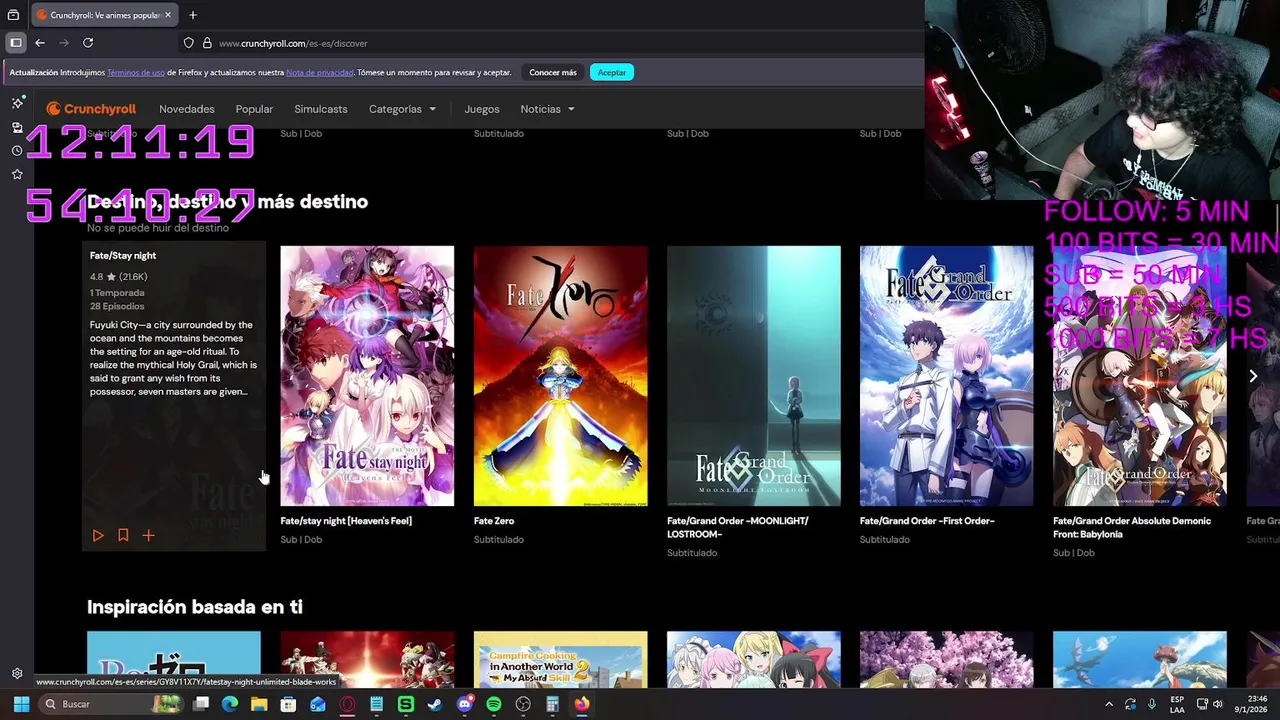The height and width of the screenshot is (720, 1280).
Task: Open Firefox AI chatbot sidebar icon
Action: 17,103
